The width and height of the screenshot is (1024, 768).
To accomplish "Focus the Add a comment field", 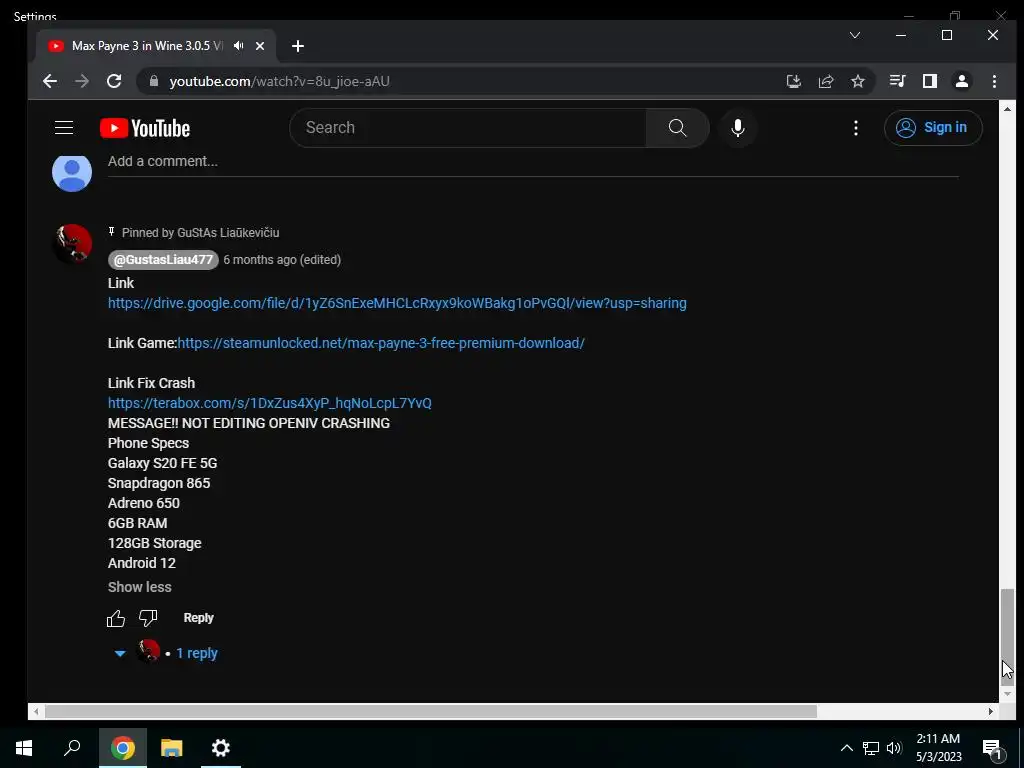I will tap(533, 161).
